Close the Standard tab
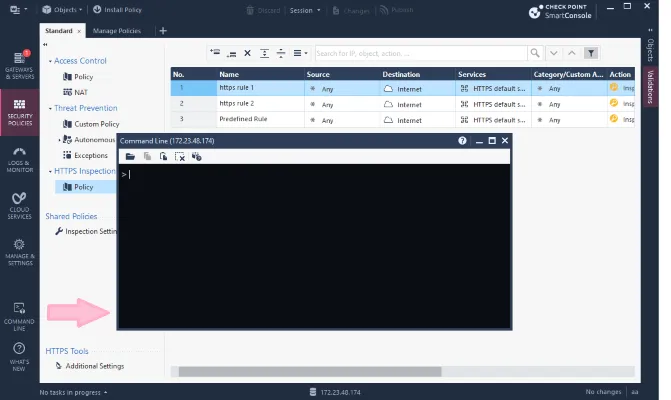Image resolution: width=671 pixels, height=400 pixels. 79,31
